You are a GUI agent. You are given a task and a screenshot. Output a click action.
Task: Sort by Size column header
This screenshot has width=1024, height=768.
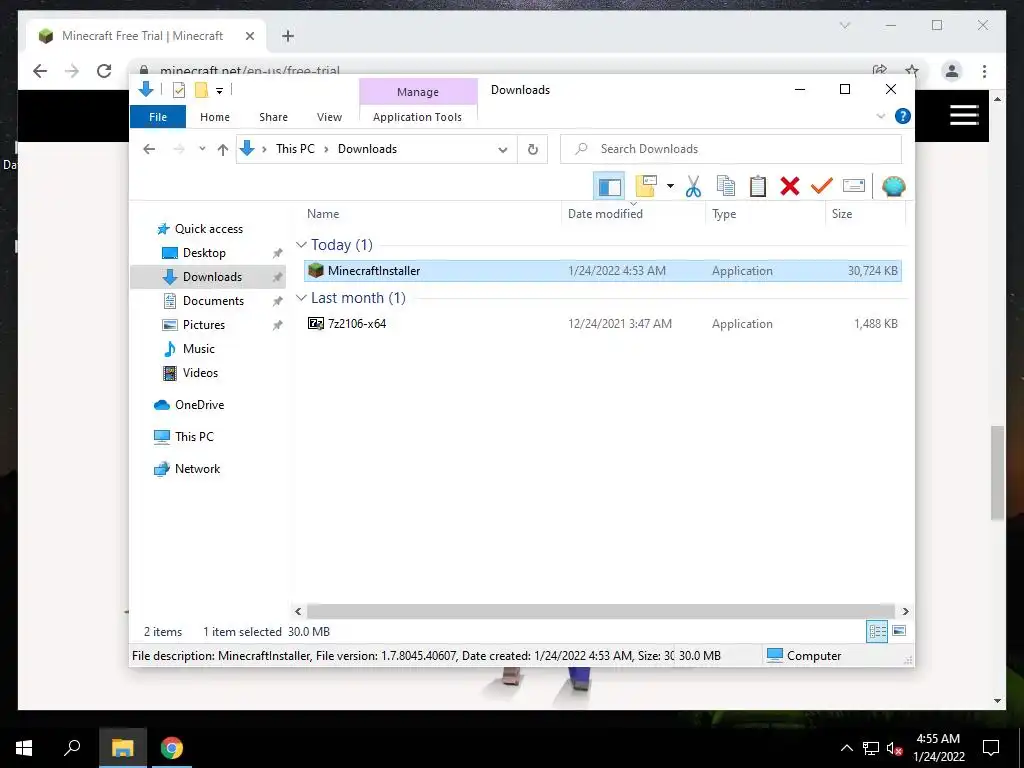842,214
